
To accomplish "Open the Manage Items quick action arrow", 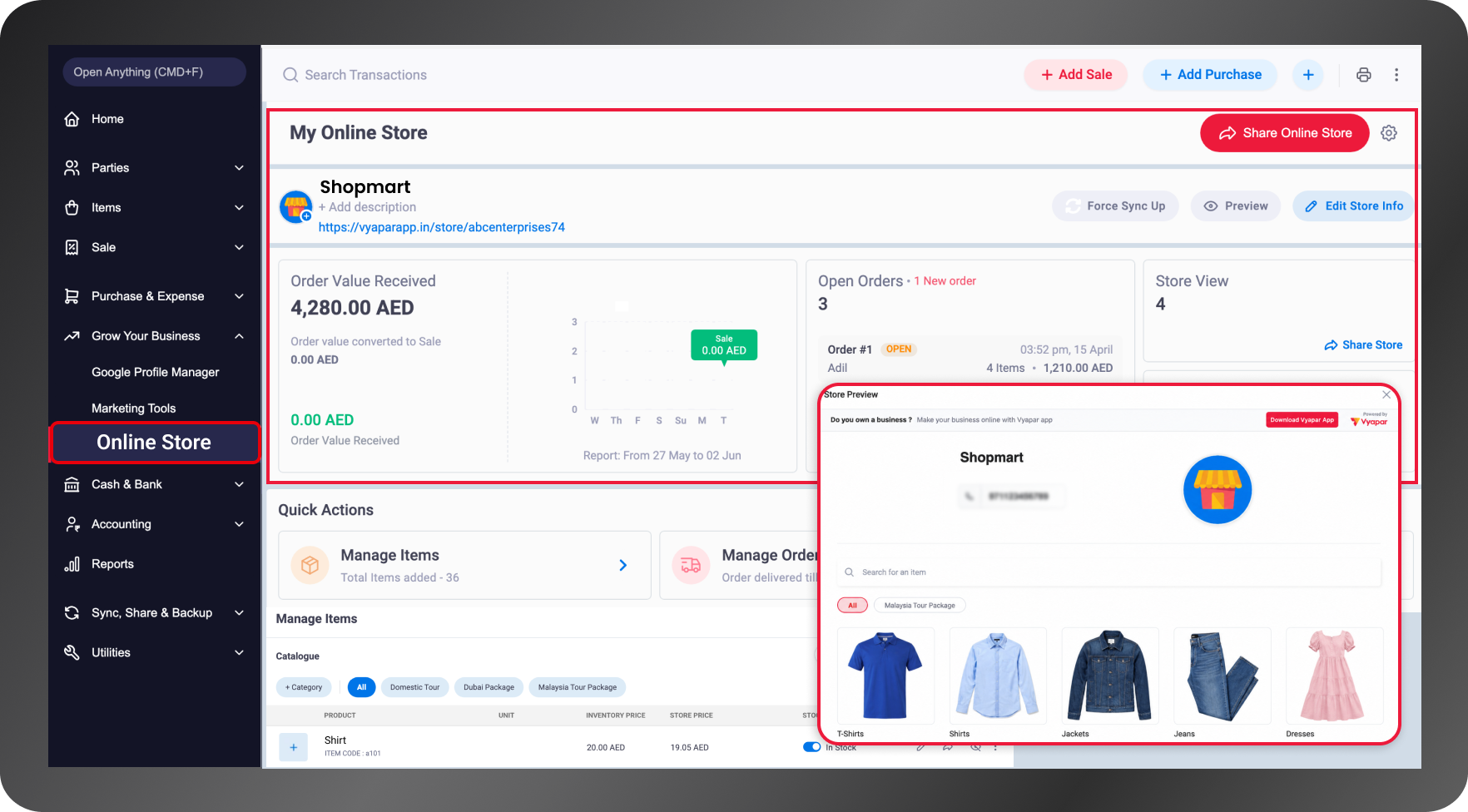I will coord(623,566).
